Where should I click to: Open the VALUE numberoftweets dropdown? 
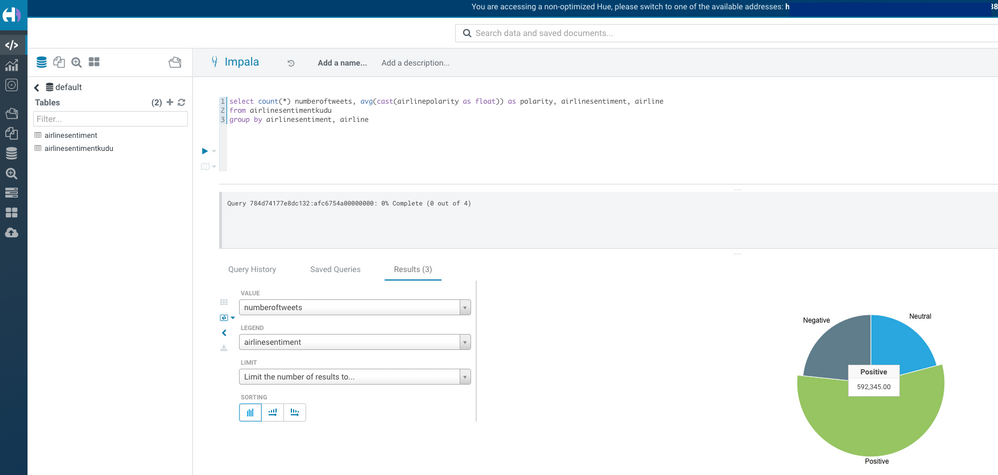[x=355, y=307]
